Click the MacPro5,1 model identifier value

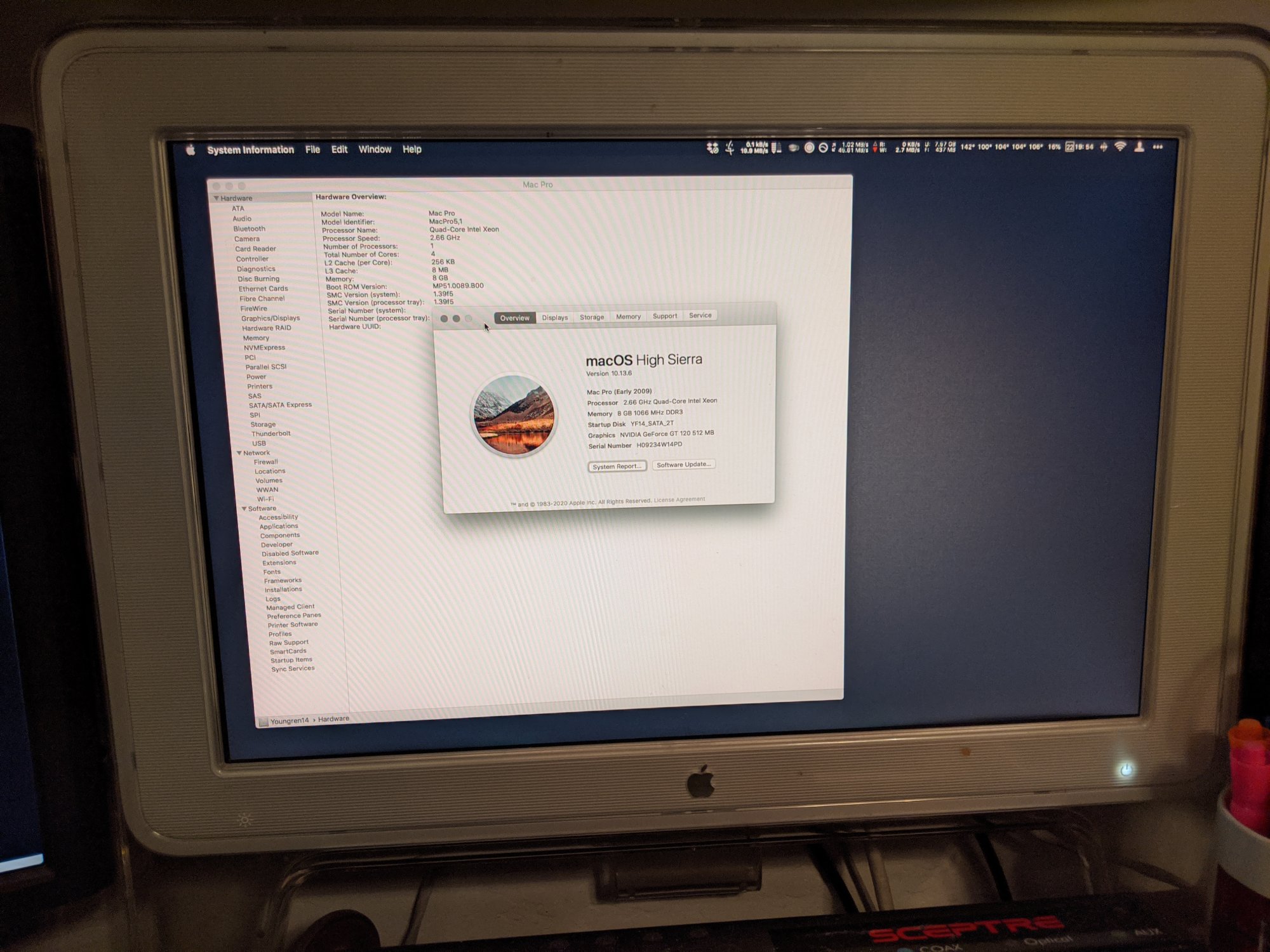click(446, 221)
